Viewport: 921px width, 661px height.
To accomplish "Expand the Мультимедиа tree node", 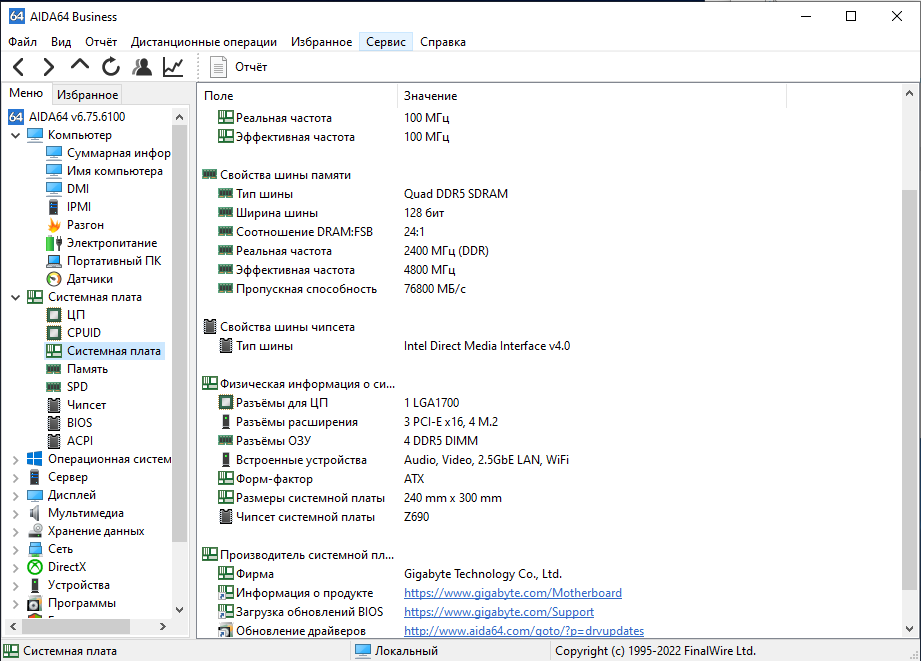I will click(15, 514).
